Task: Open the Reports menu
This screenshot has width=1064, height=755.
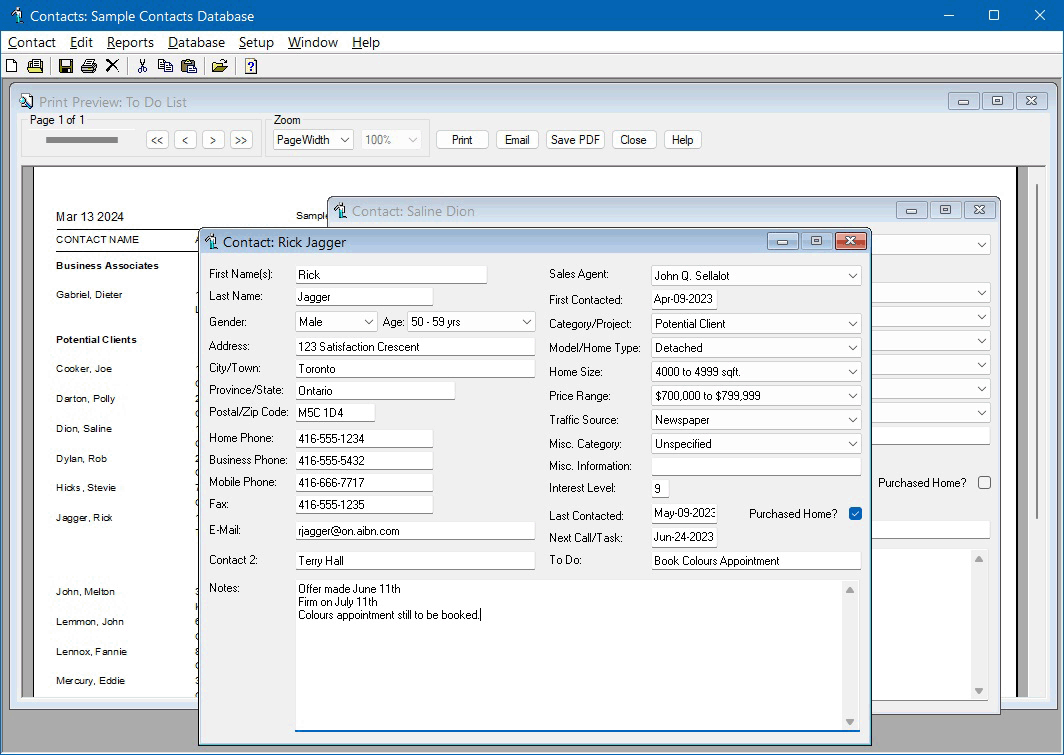Action: pyautogui.click(x=130, y=42)
